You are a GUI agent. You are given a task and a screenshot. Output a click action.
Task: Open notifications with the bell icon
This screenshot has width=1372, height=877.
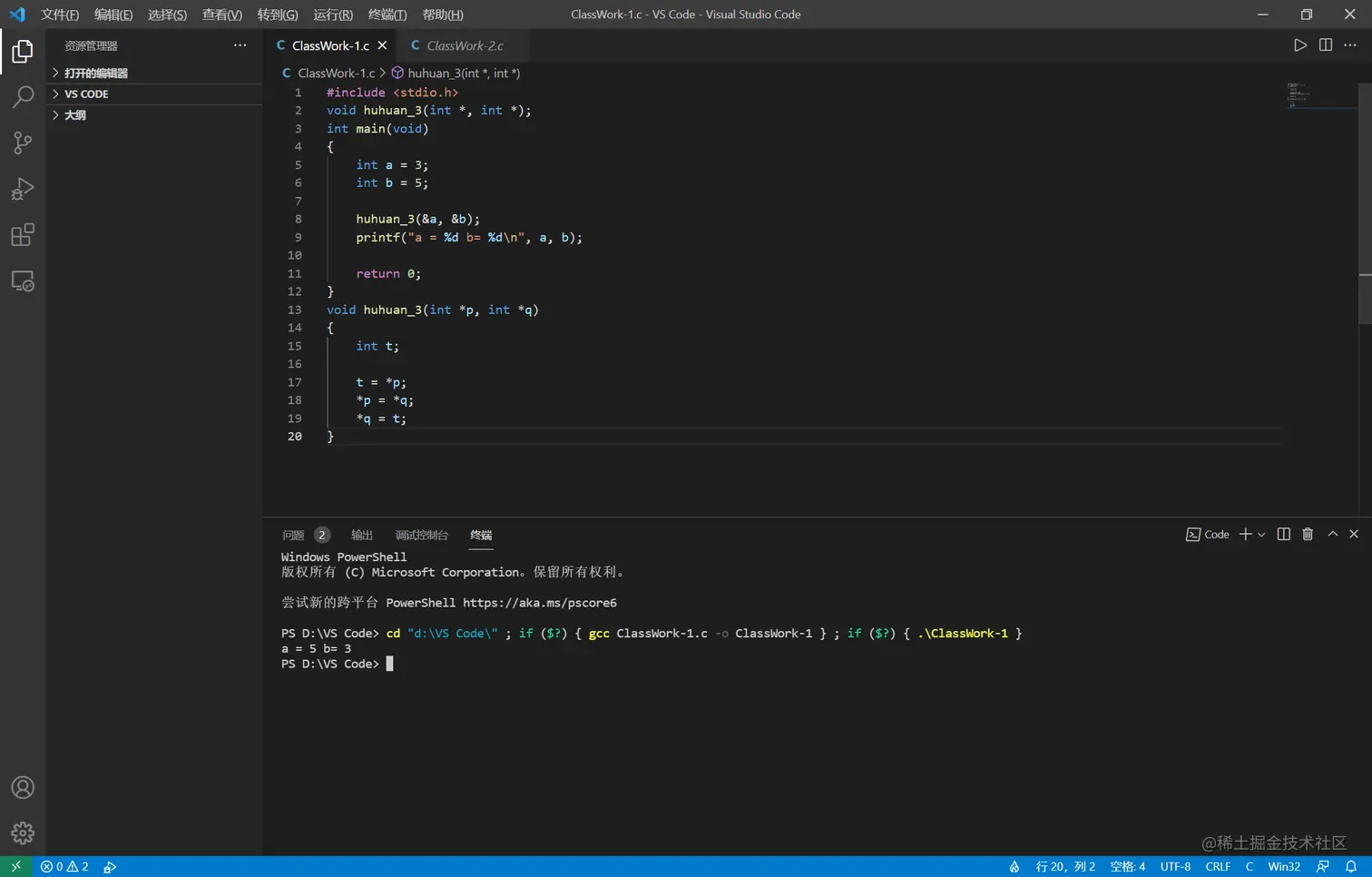coord(1351,867)
